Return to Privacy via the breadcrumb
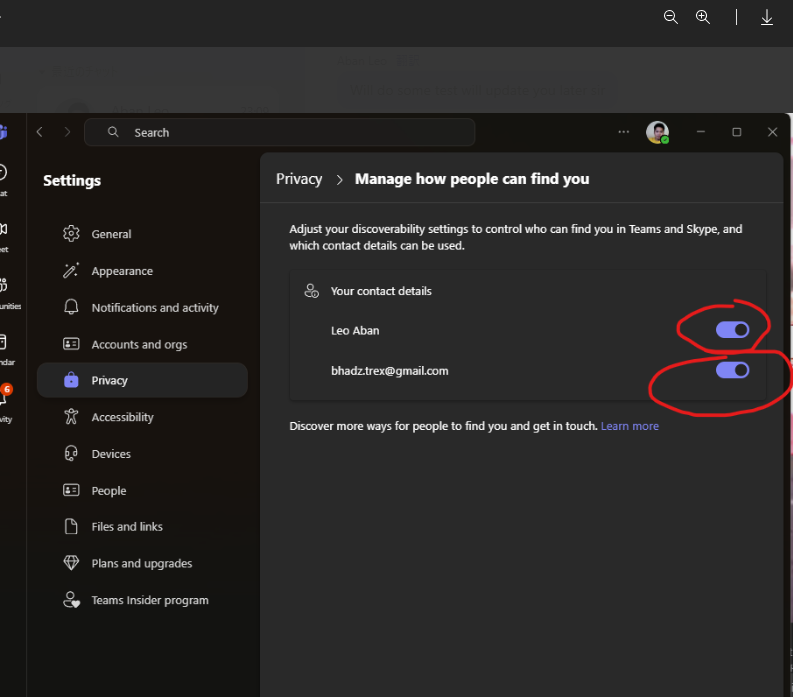This screenshot has height=697, width=793. [299, 179]
